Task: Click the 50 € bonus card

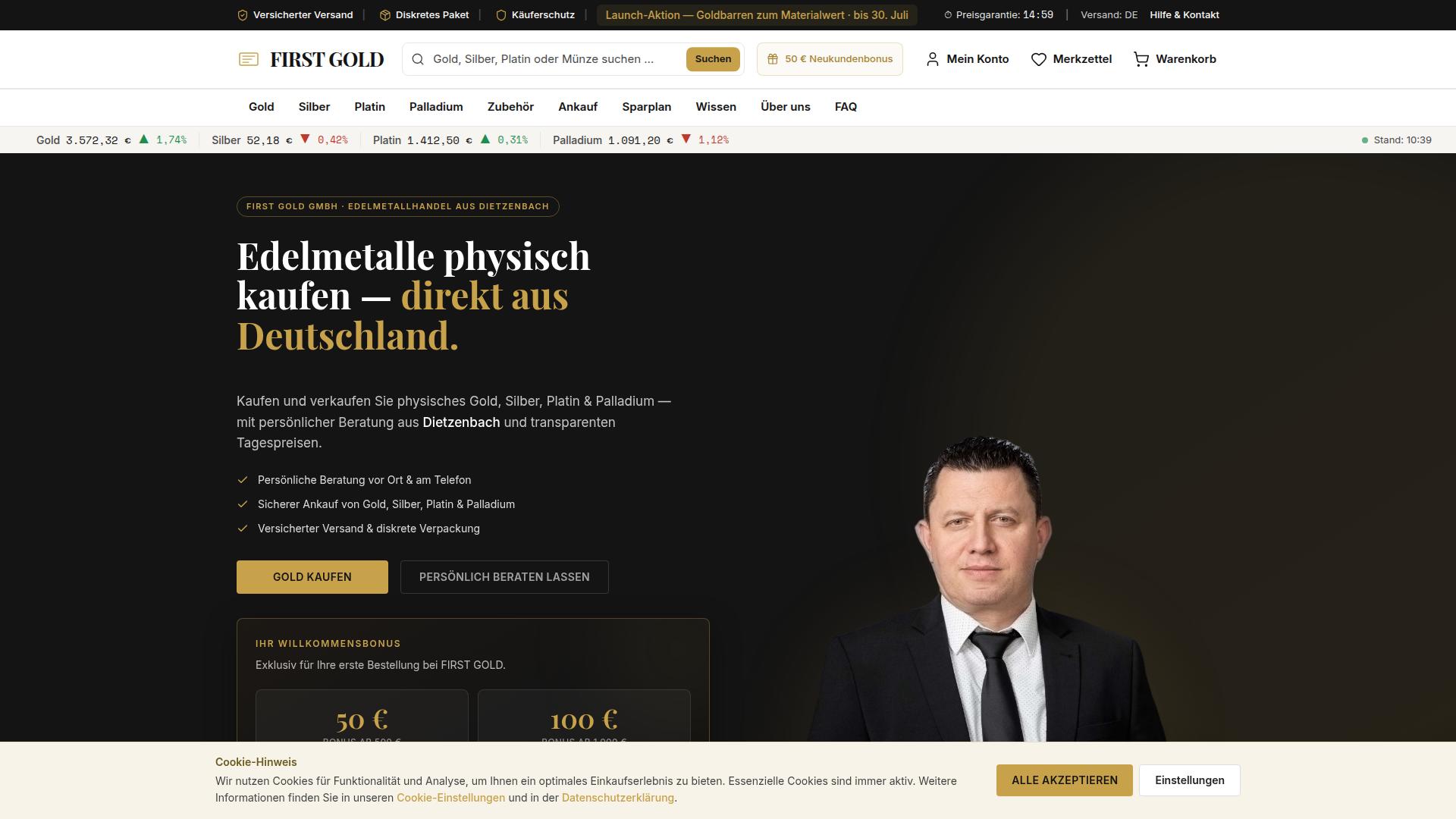Action: [x=362, y=716]
